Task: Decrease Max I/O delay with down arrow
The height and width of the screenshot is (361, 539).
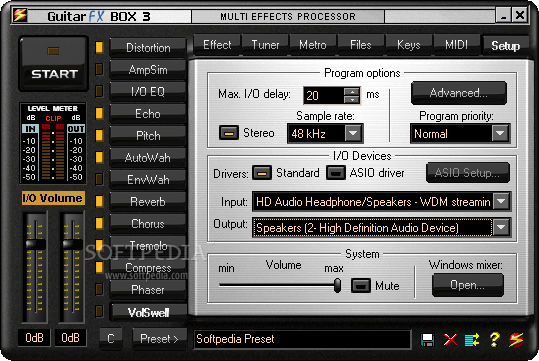Action: (x=352, y=100)
